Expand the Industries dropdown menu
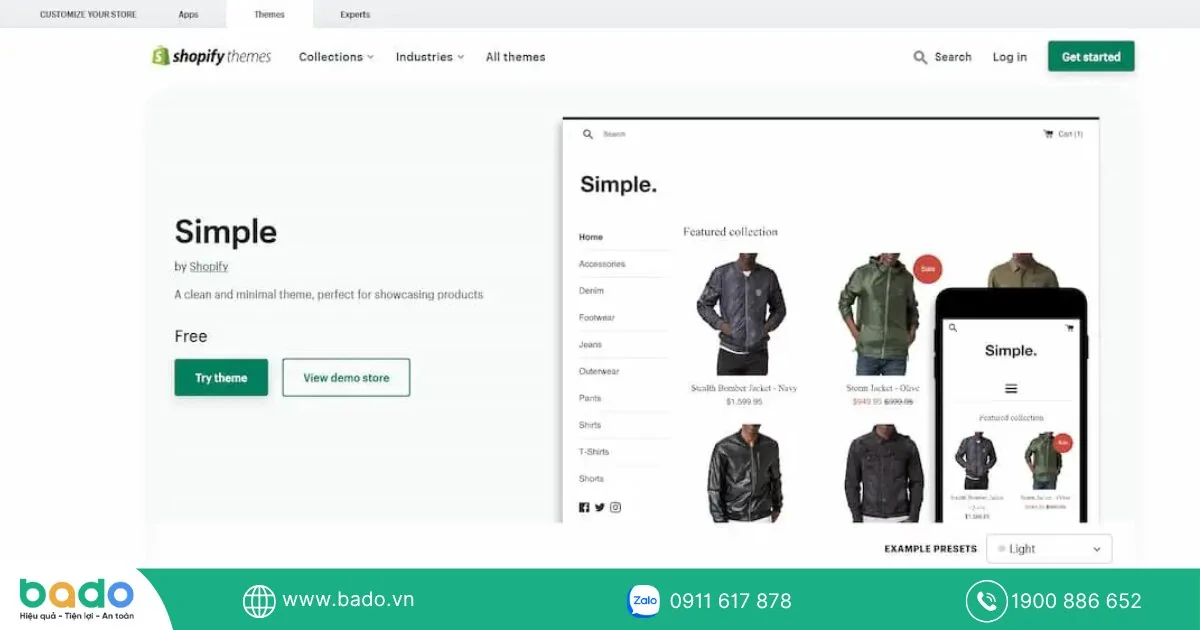 click(430, 57)
